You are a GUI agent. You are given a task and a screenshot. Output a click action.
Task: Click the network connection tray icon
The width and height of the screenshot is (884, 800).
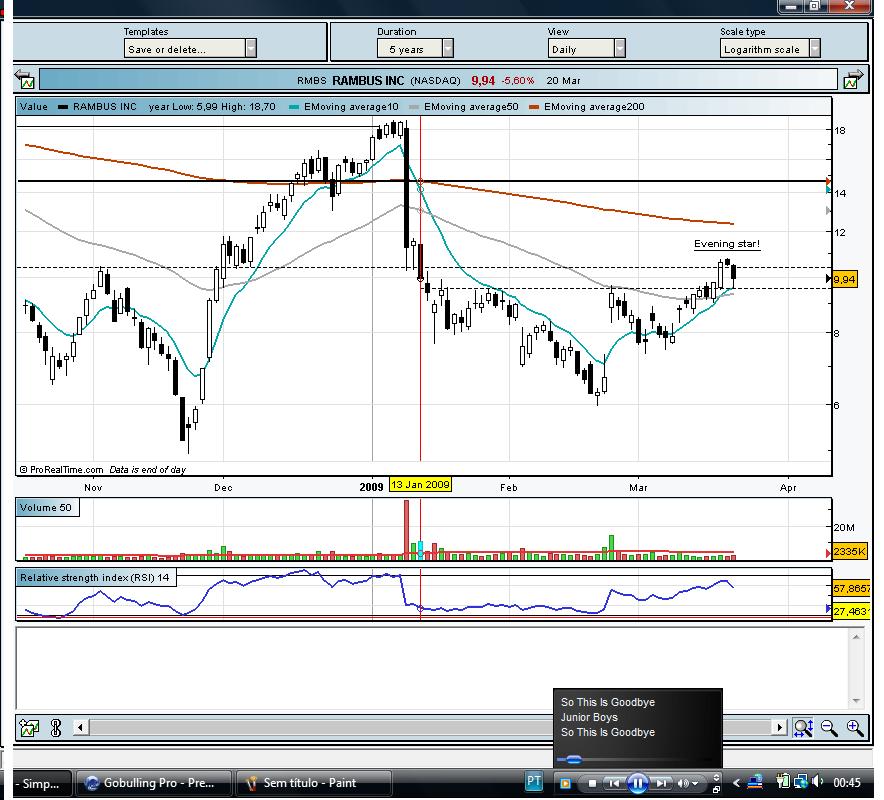click(x=801, y=782)
